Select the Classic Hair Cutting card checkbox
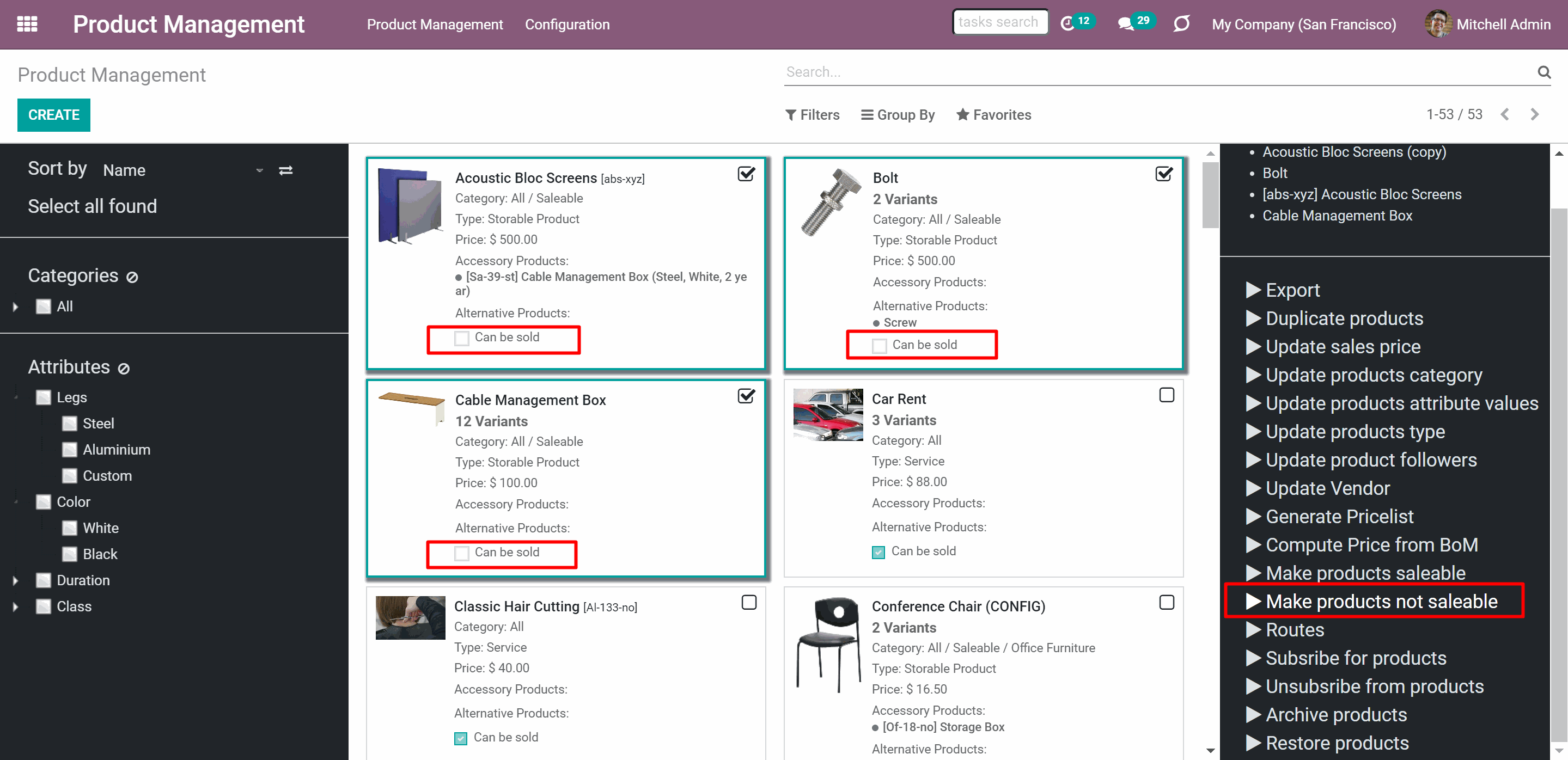The image size is (1568, 760). coord(749,603)
